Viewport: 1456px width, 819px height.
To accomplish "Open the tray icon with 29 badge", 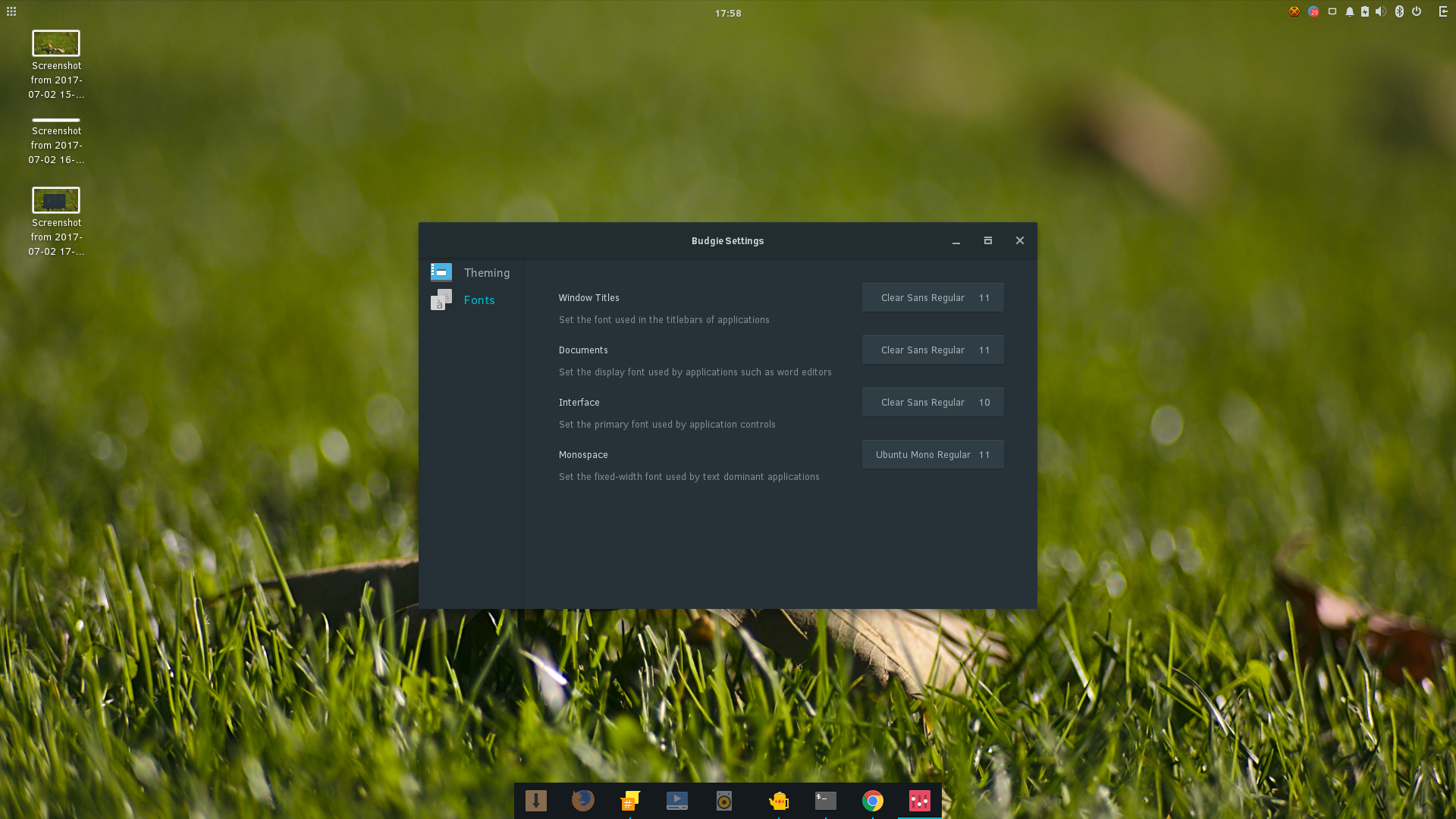I will [1313, 11].
